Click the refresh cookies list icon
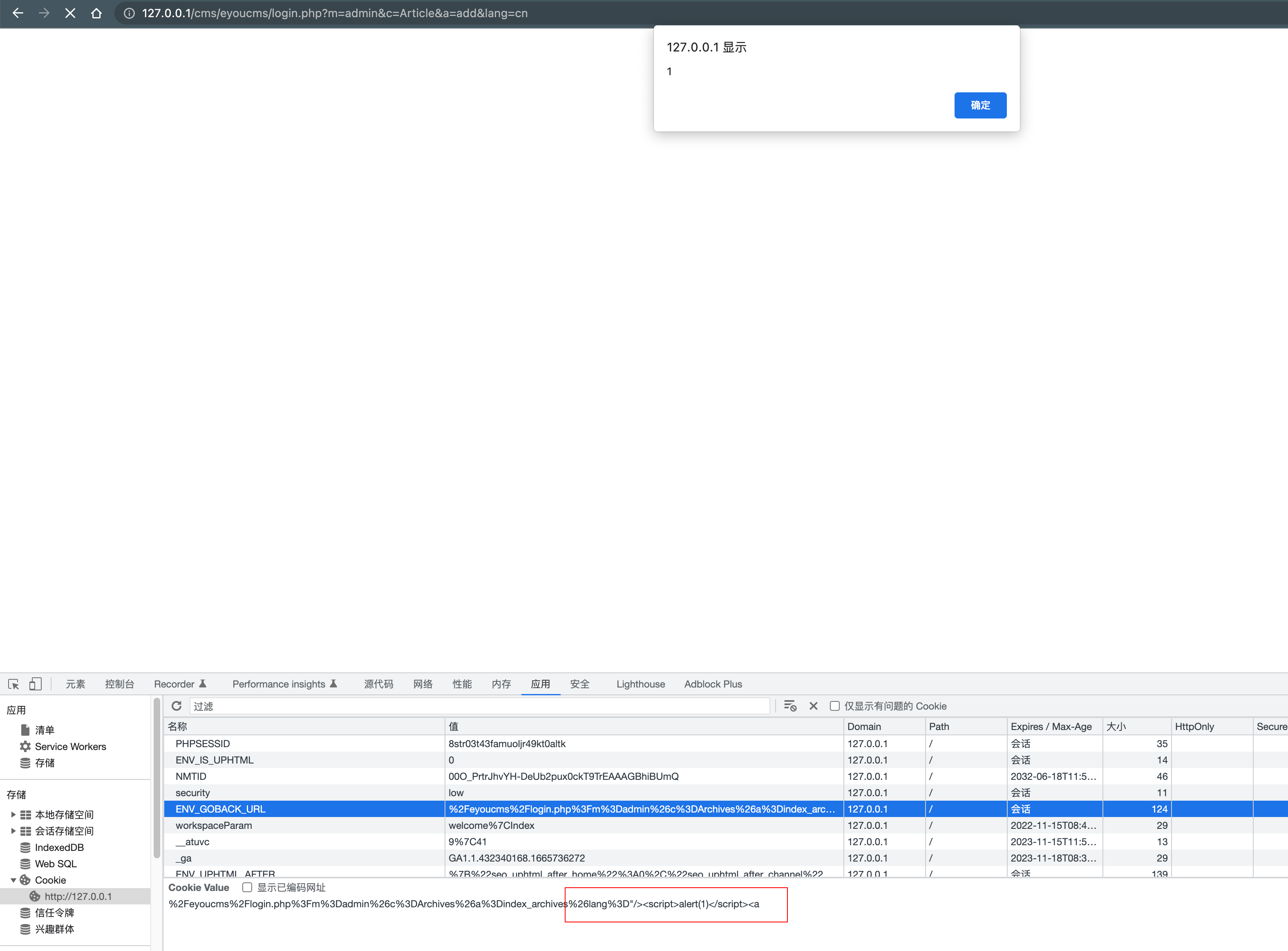The width and height of the screenshot is (1288, 951). pyautogui.click(x=176, y=706)
